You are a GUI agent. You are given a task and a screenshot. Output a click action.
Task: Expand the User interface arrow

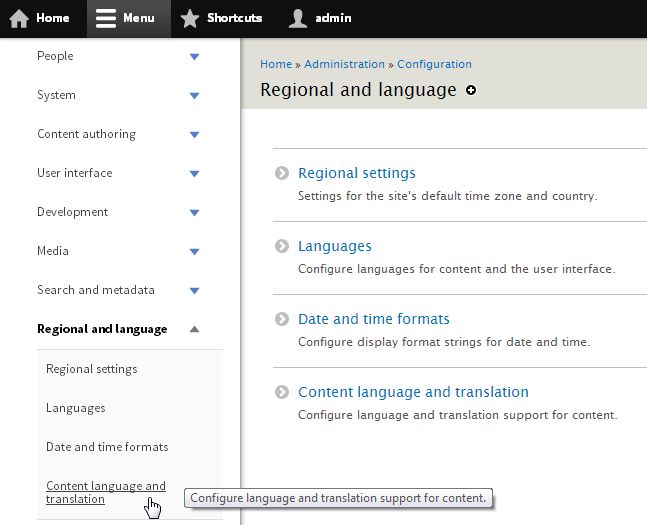pos(194,174)
